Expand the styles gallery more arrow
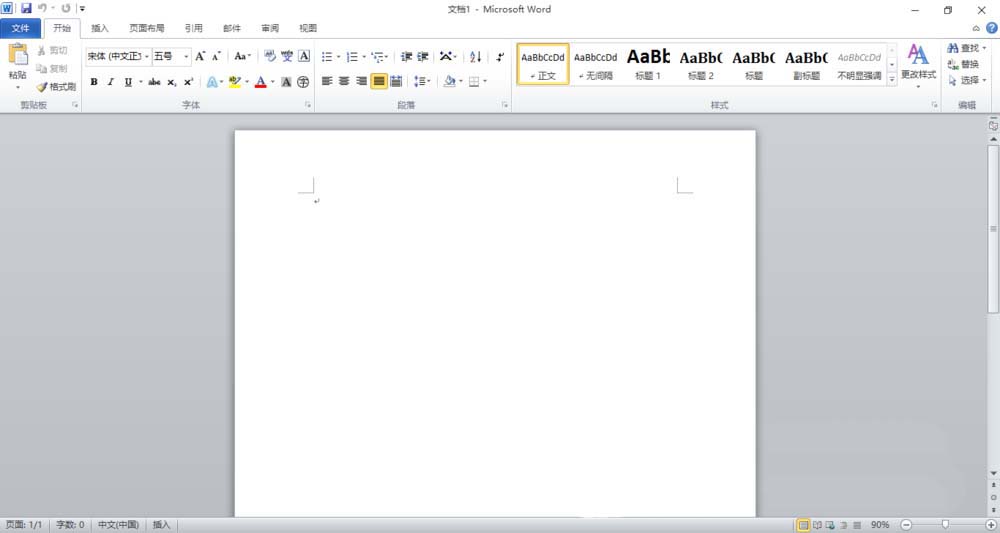This screenshot has width=1000, height=533. (891, 79)
